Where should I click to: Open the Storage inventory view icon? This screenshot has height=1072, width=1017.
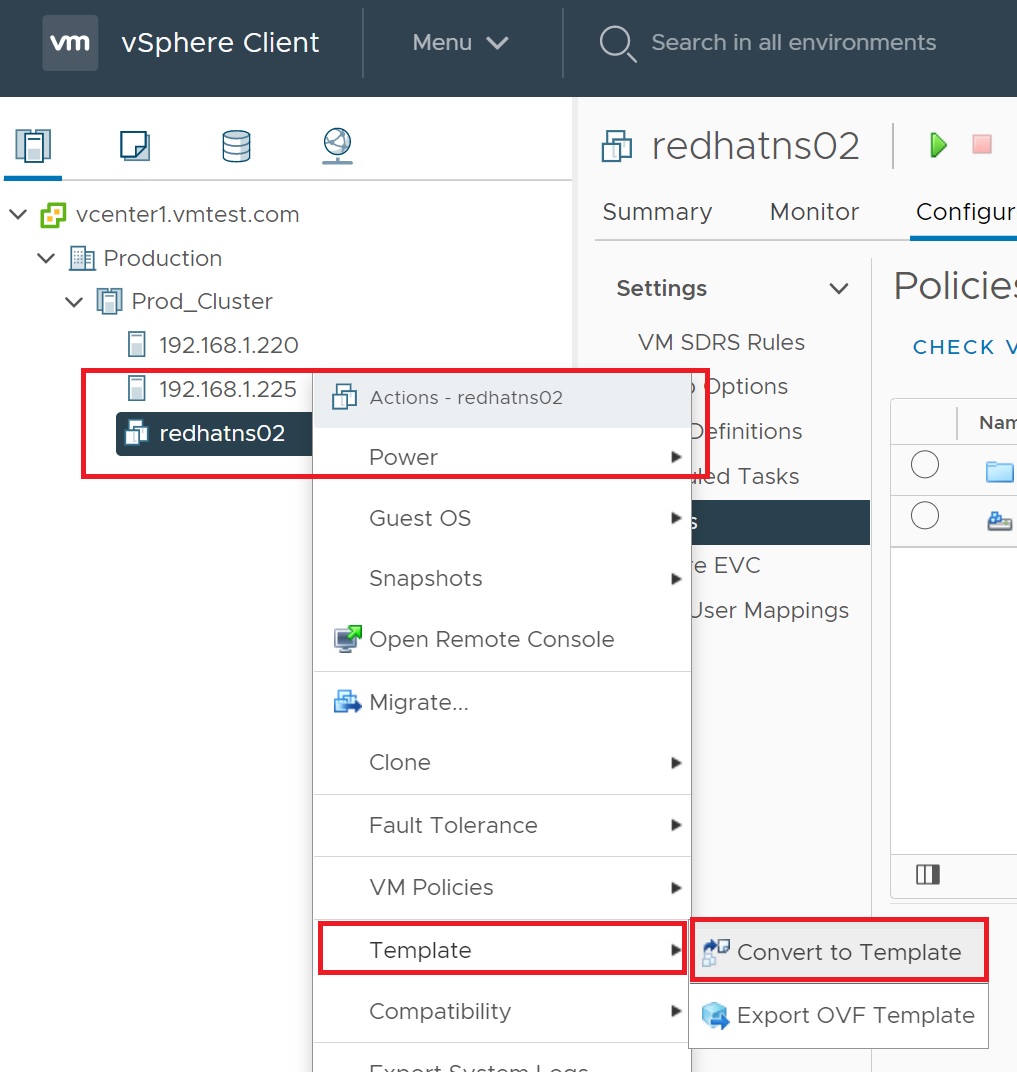point(236,146)
